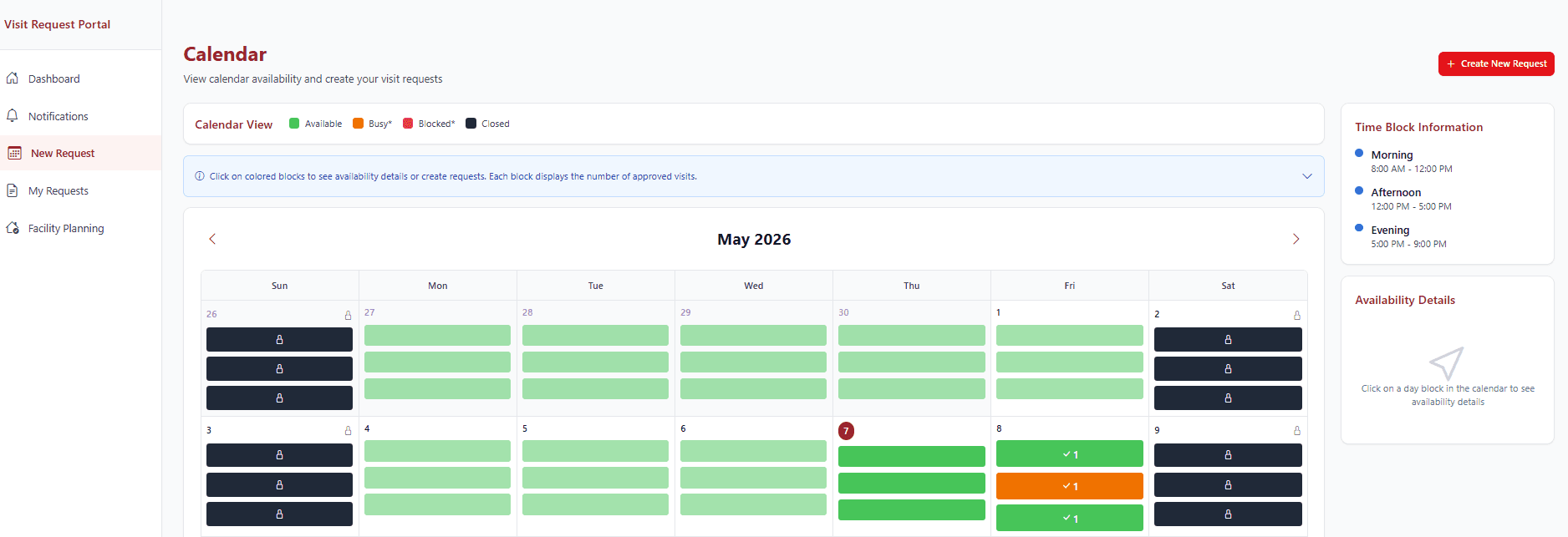Collapse the info banner chevron

(x=1307, y=176)
